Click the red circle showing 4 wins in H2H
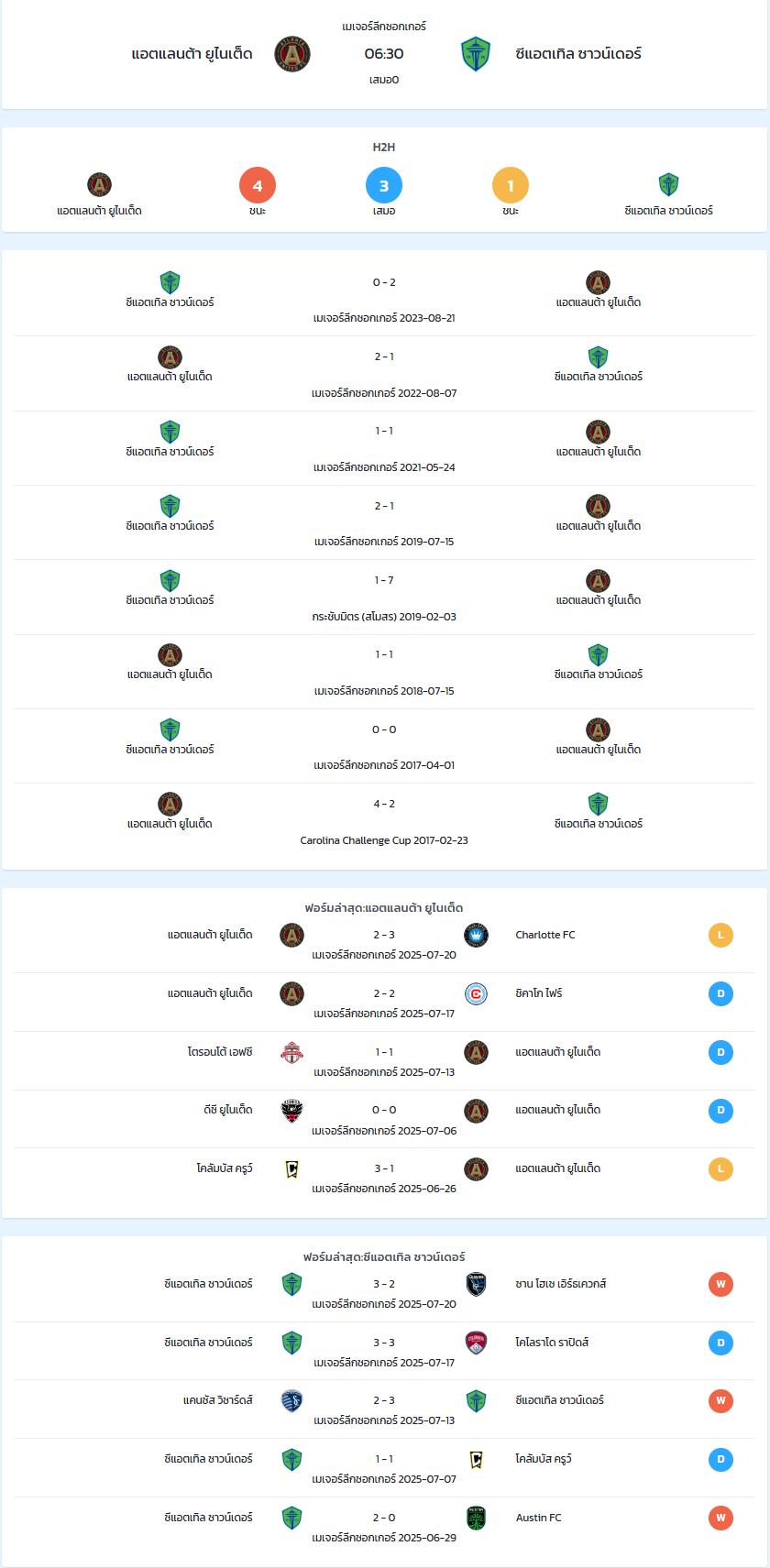 pos(258,185)
